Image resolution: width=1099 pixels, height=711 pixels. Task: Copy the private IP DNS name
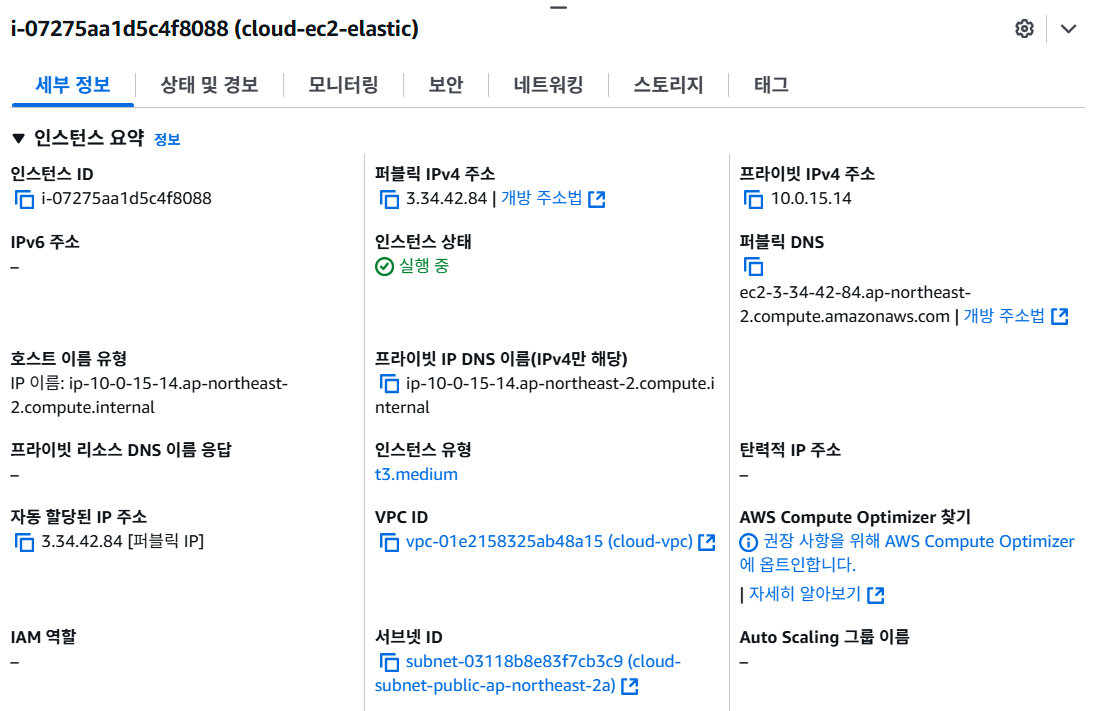(390, 384)
